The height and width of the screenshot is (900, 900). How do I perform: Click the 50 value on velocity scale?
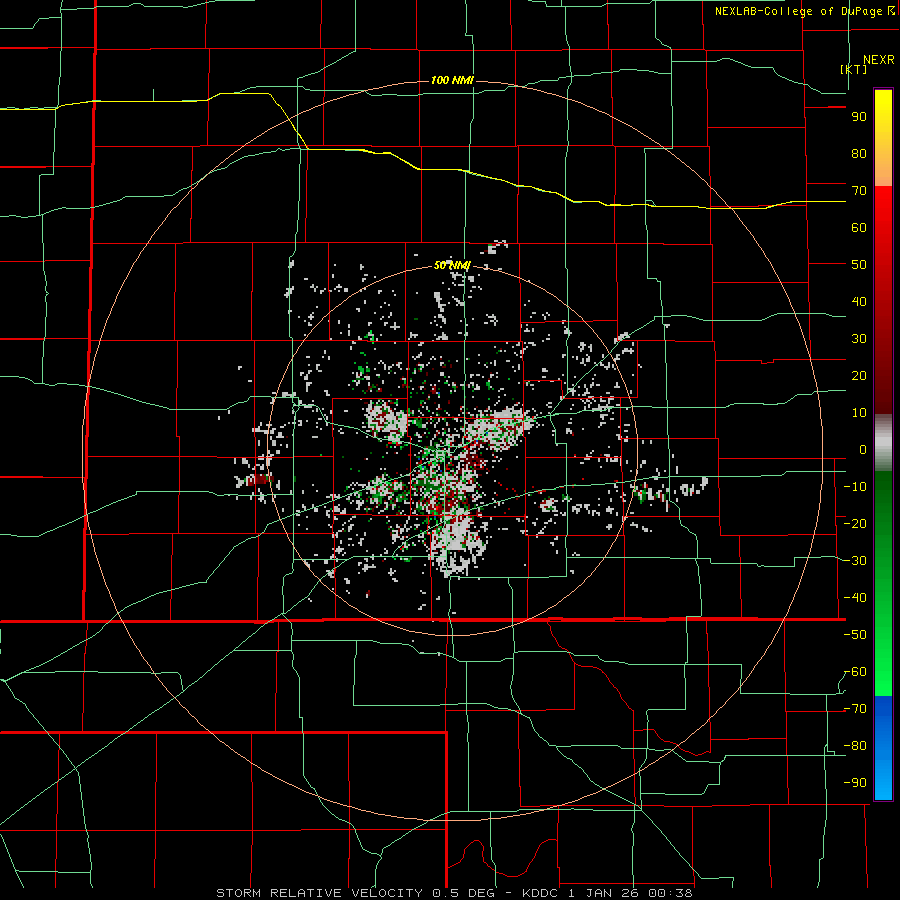tap(859, 265)
